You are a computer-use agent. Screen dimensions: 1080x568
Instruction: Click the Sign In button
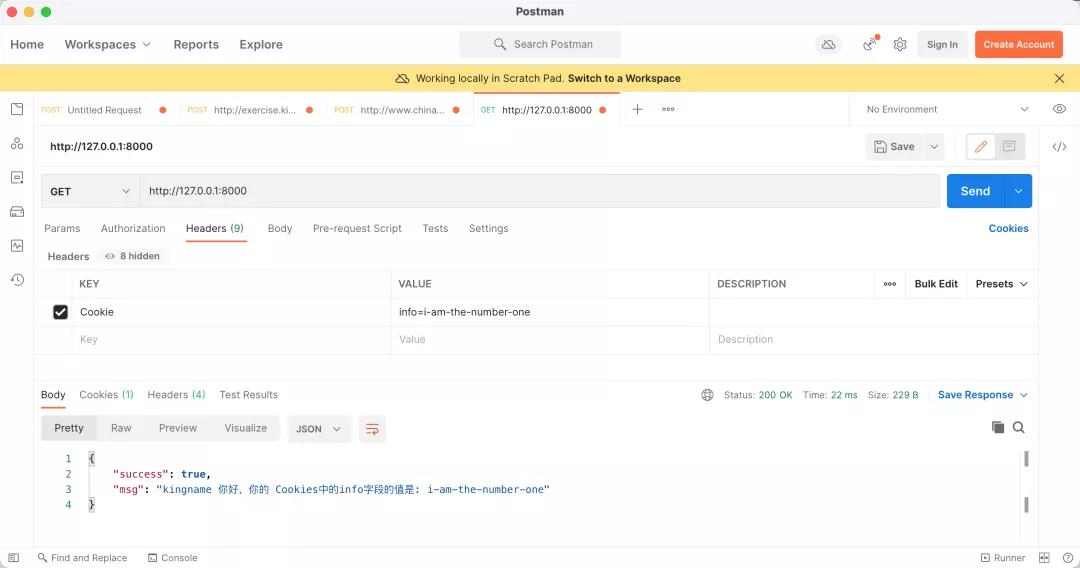point(942,45)
